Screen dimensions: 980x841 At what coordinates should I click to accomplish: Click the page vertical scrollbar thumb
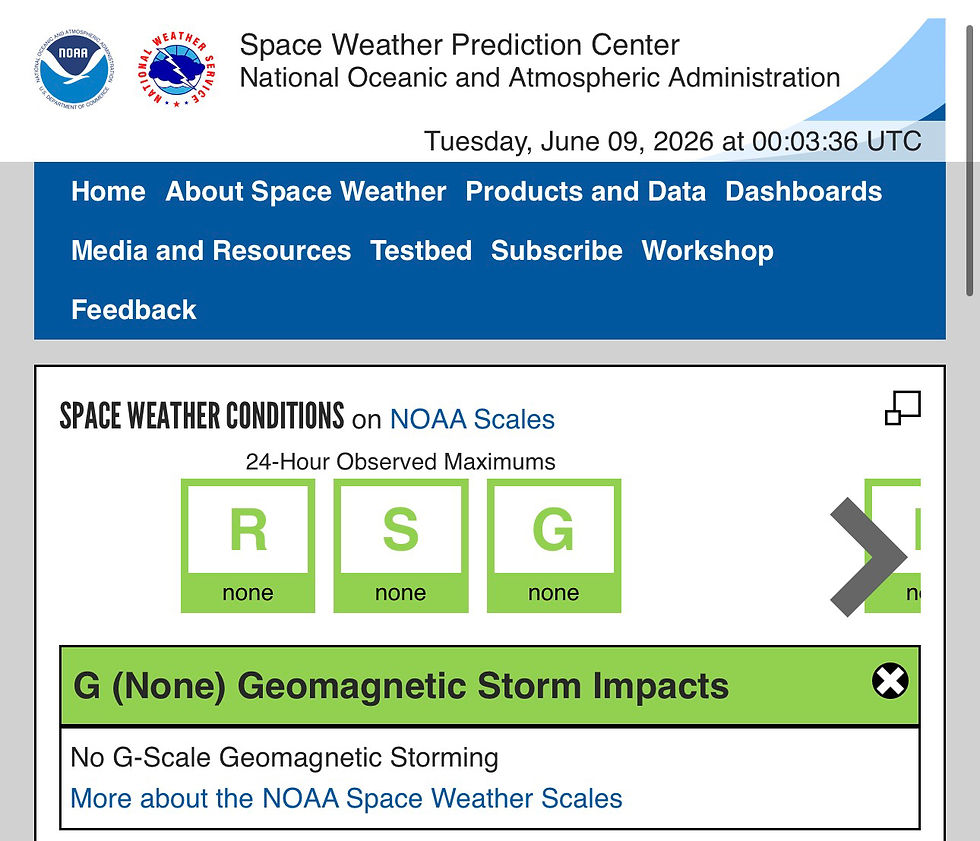tap(970, 159)
